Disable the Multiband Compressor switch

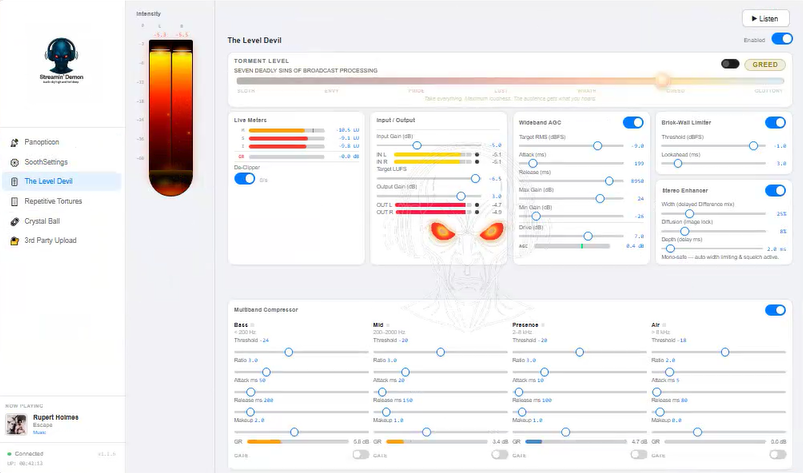click(775, 310)
